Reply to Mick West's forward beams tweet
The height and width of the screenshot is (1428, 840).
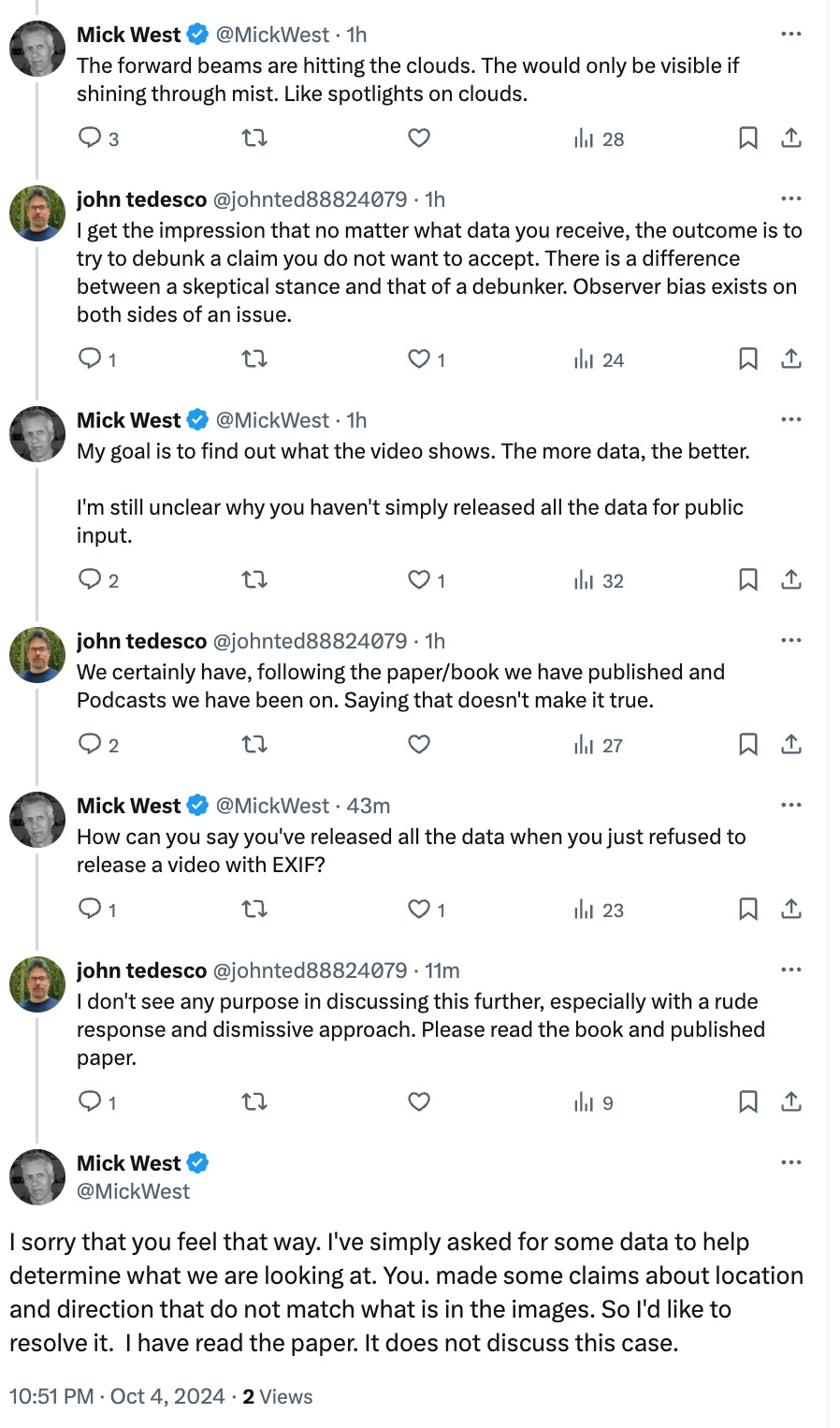(90, 138)
